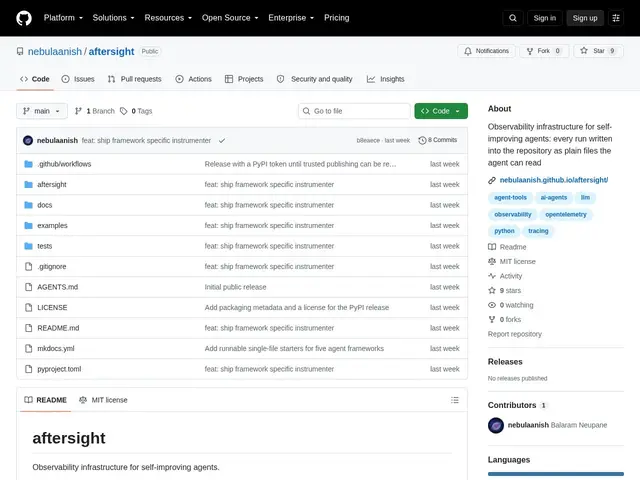
Task: Switch to the Pull requests tab
Action: (x=135, y=79)
